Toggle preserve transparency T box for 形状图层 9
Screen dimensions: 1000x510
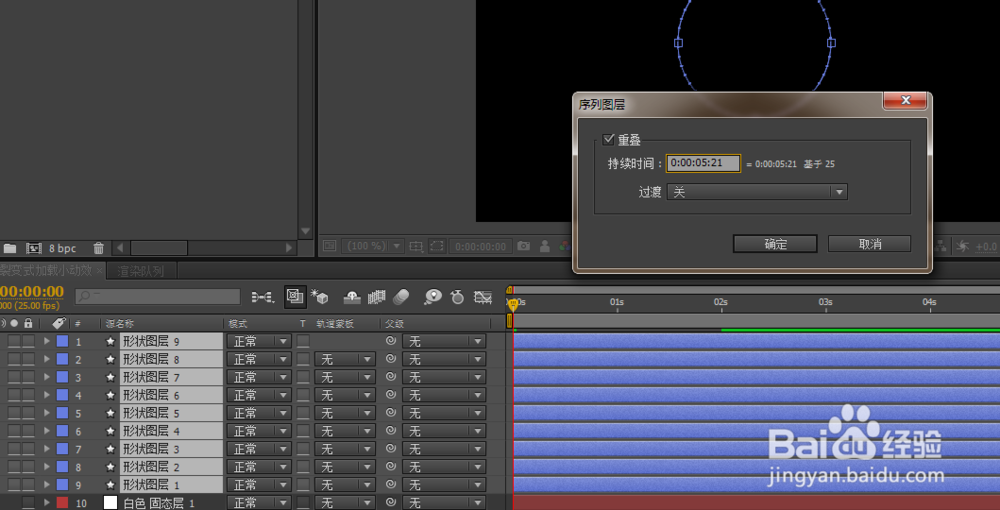(x=303, y=341)
